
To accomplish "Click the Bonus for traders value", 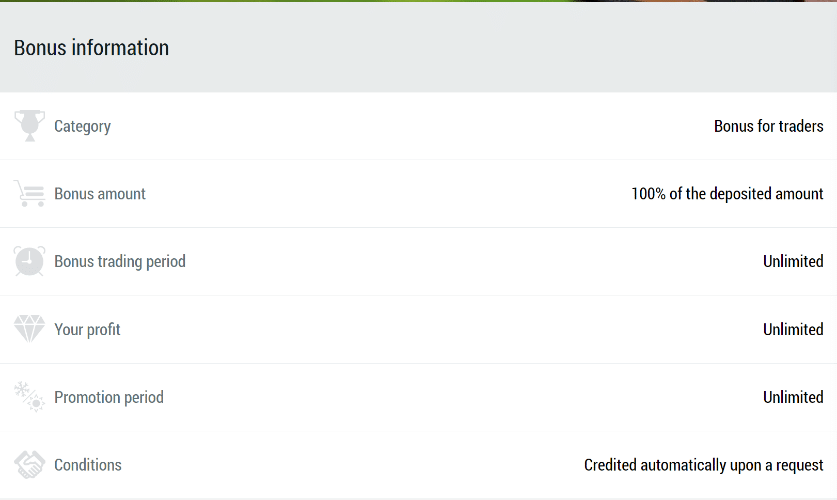I will click(x=769, y=126).
